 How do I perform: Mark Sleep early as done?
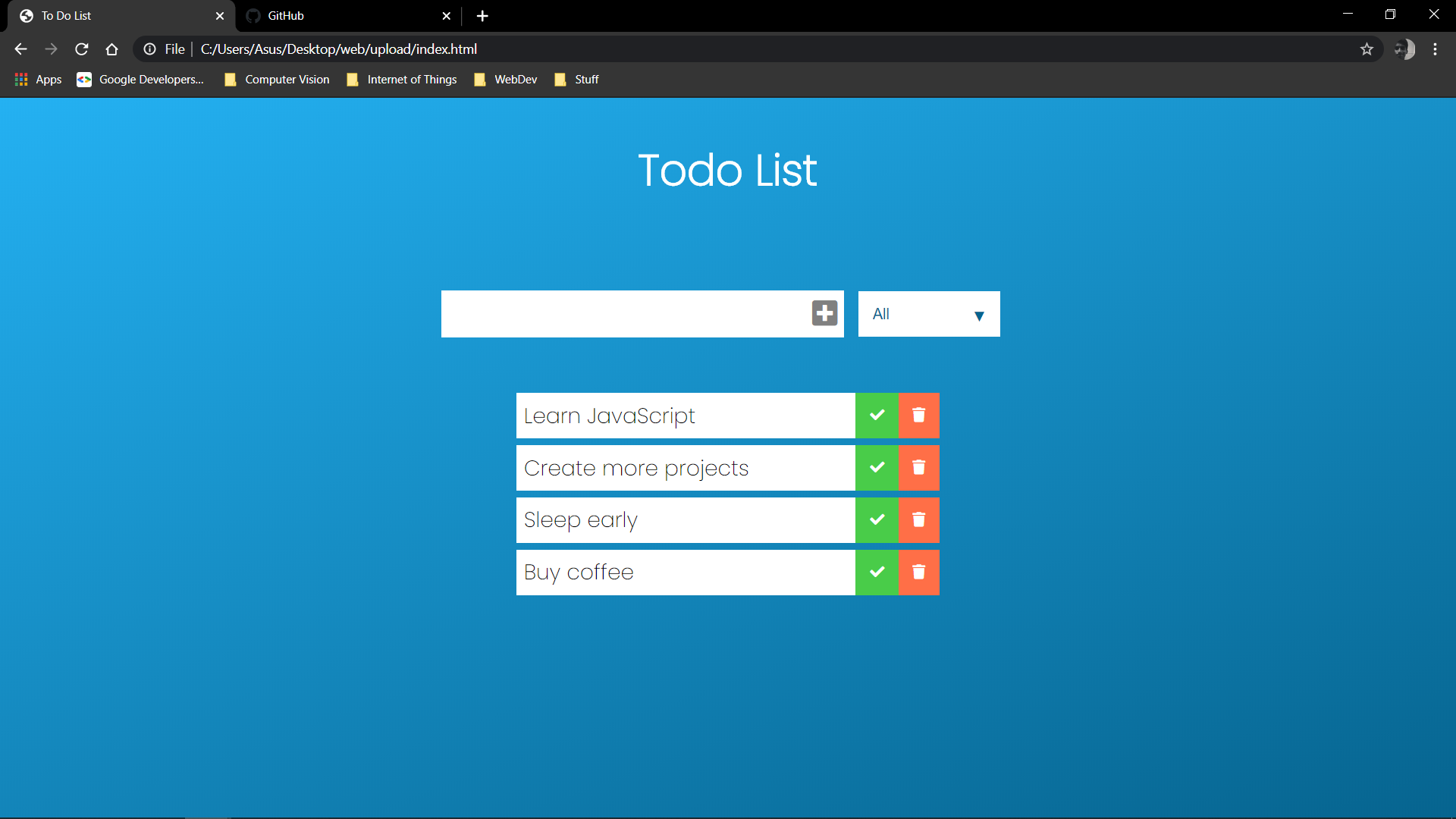coord(877,520)
